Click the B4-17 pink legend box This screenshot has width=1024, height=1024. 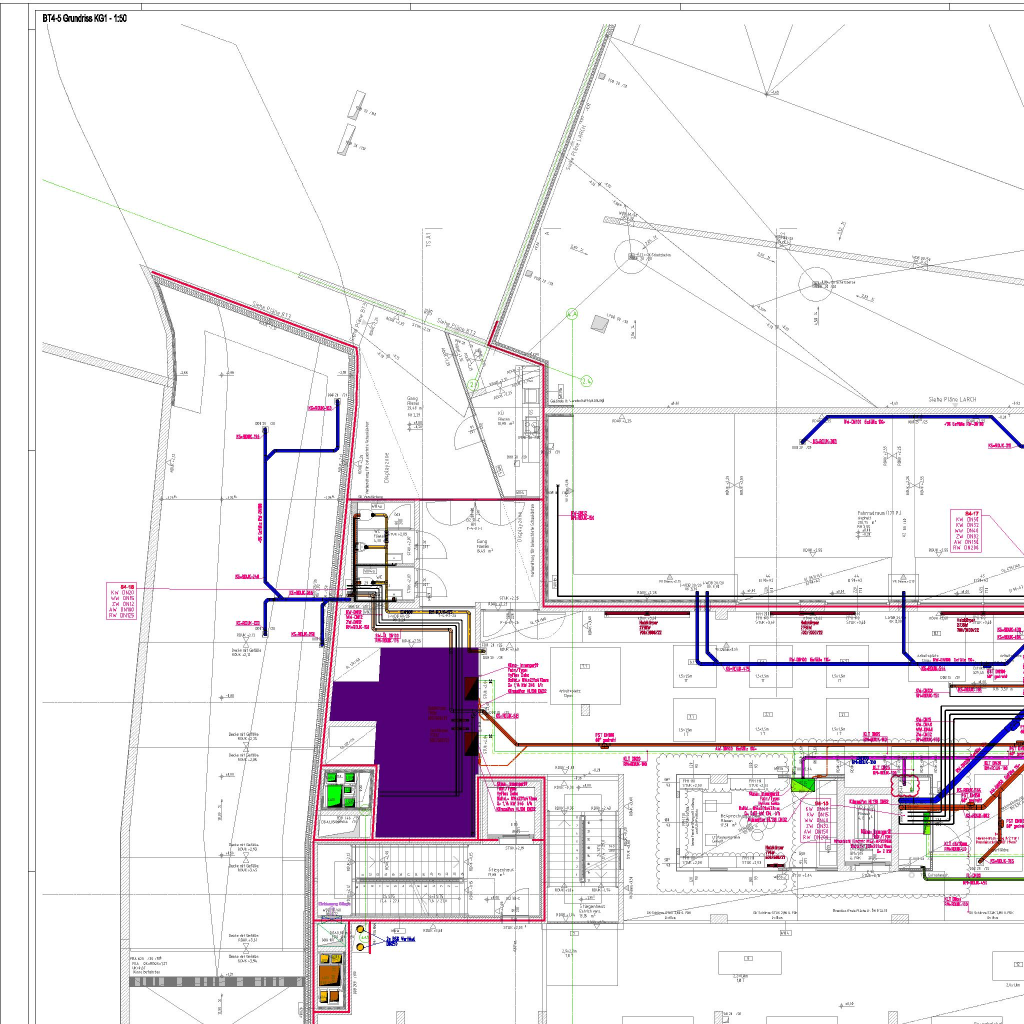[x=967, y=530]
